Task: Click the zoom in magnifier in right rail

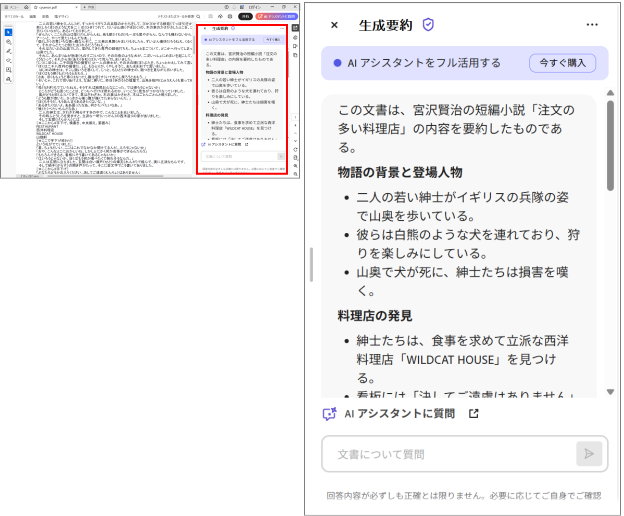Action: [295, 166]
